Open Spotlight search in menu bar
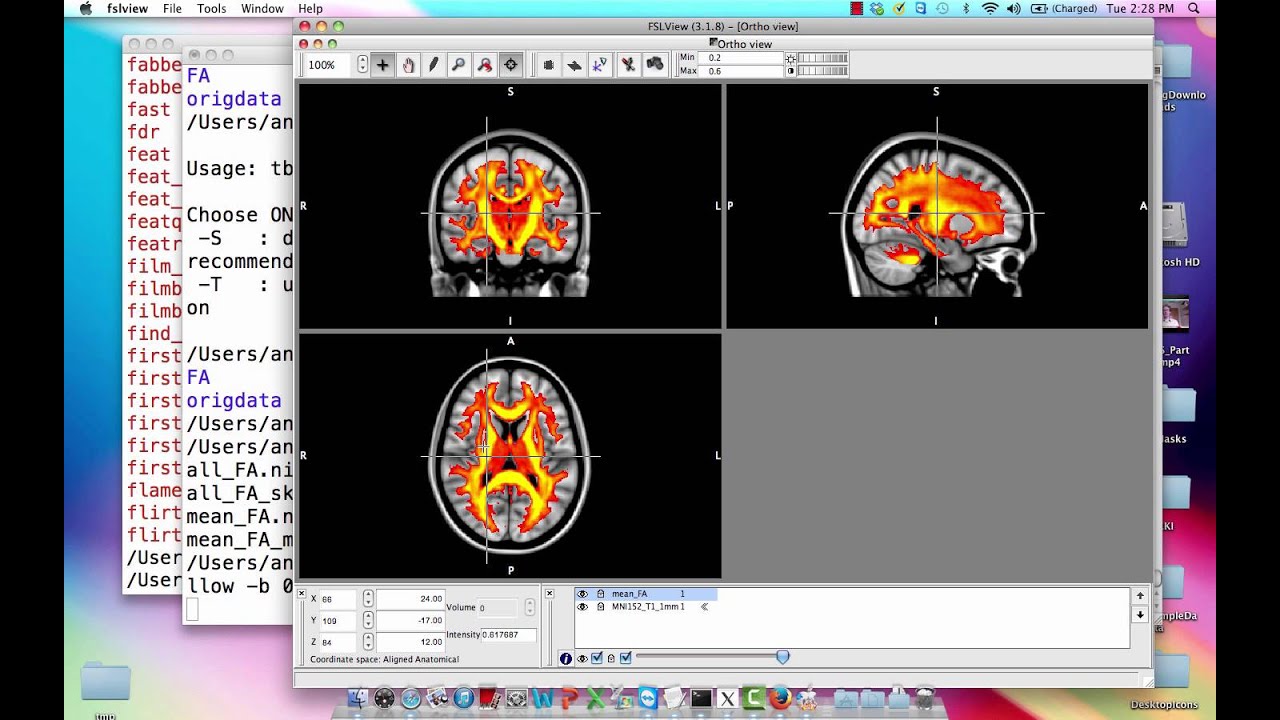Screen dimensions: 1280x720 coord(1194,8)
